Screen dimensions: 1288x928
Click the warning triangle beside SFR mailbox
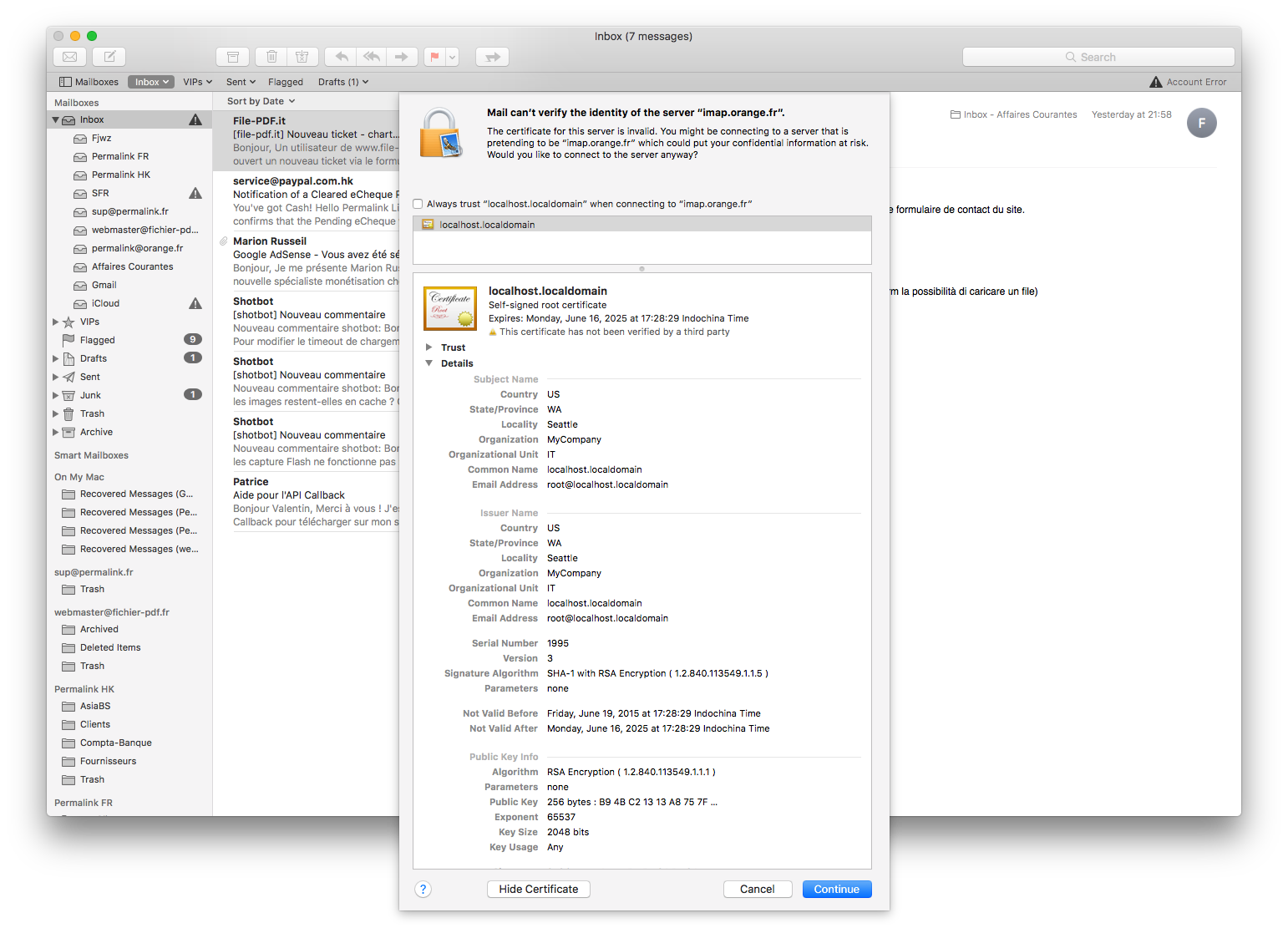(x=195, y=193)
